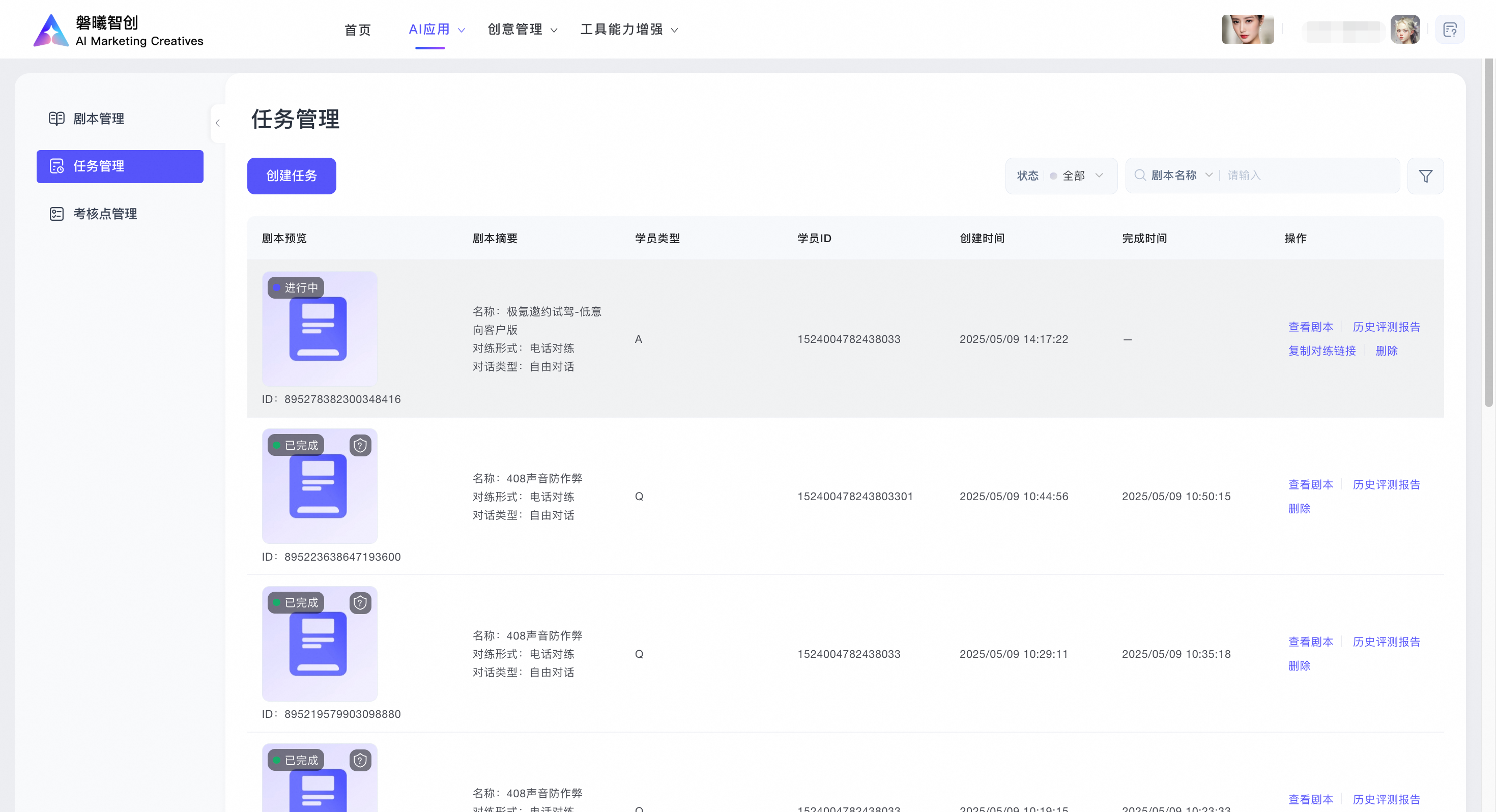This screenshot has width=1496, height=812.
Task: Go to 首页 in top navigation
Action: click(x=357, y=30)
